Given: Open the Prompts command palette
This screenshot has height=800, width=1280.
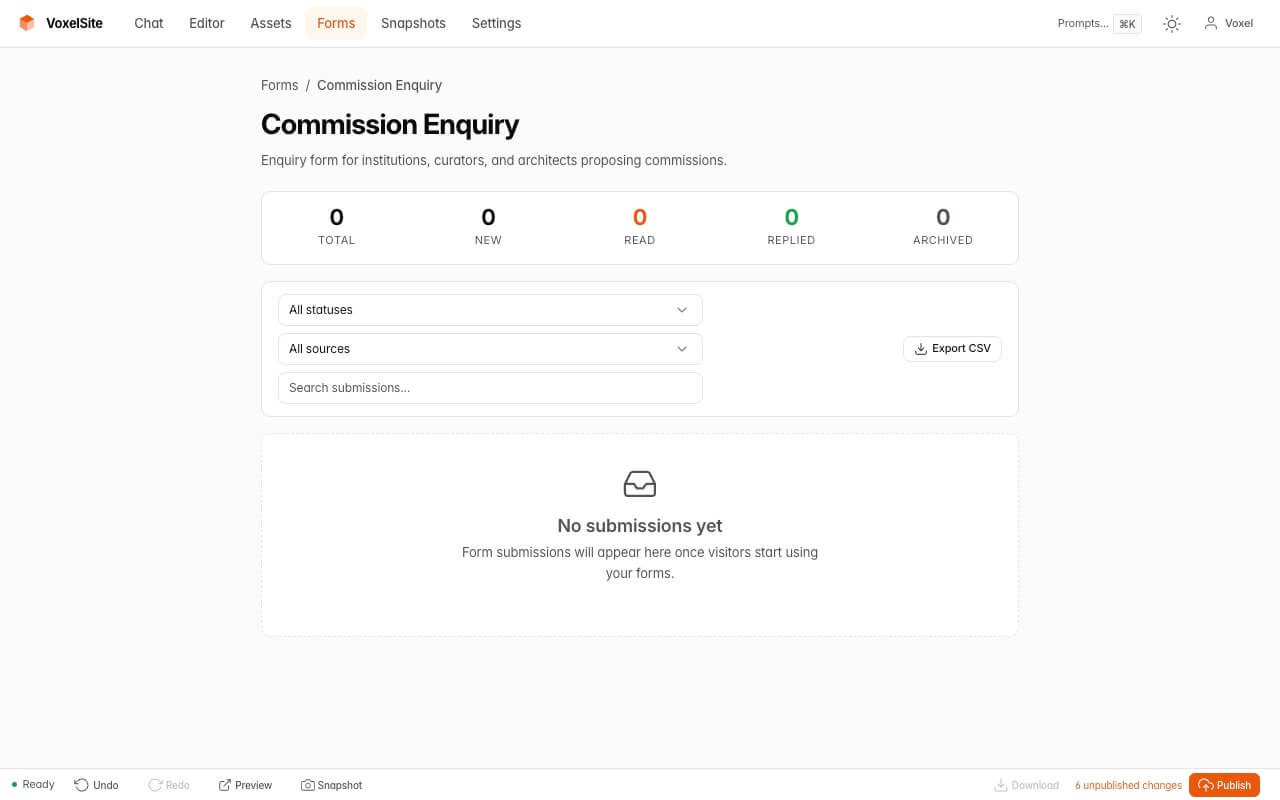Looking at the screenshot, I should pos(1097,23).
